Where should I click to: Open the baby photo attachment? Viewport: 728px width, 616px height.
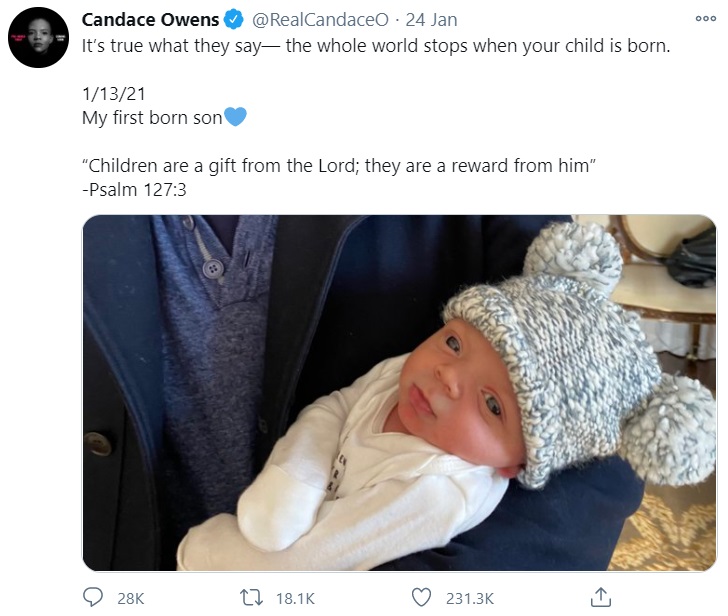click(398, 392)
